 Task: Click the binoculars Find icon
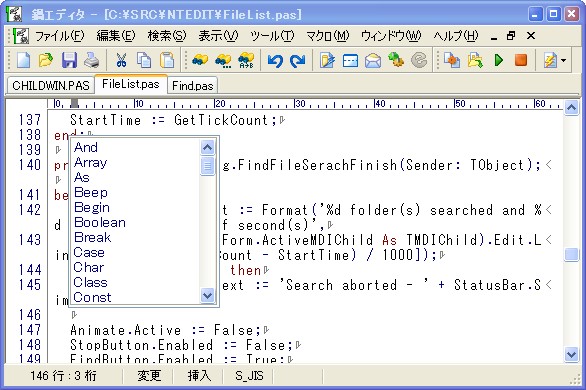pos(200,60)
